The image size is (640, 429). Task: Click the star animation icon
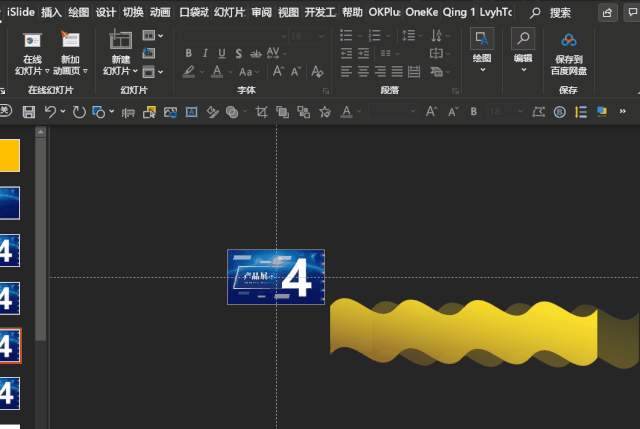tap(325, 112)
